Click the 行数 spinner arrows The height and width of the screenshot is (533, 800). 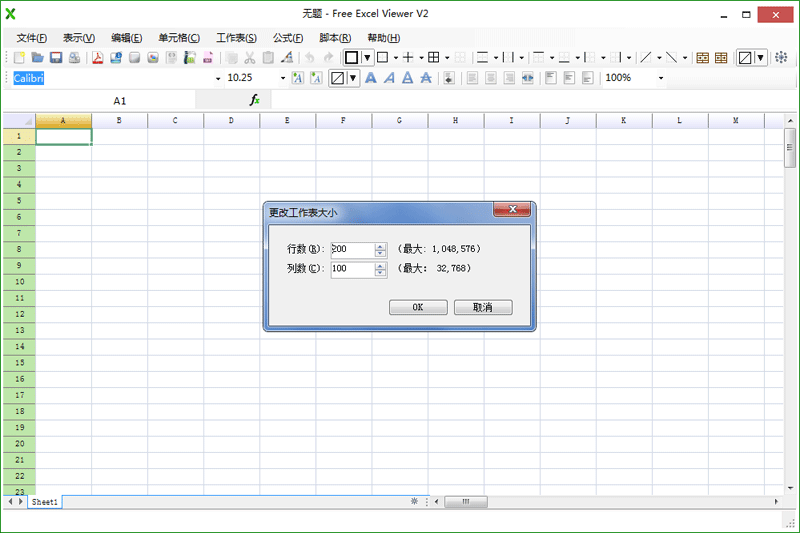pos(381,249)
